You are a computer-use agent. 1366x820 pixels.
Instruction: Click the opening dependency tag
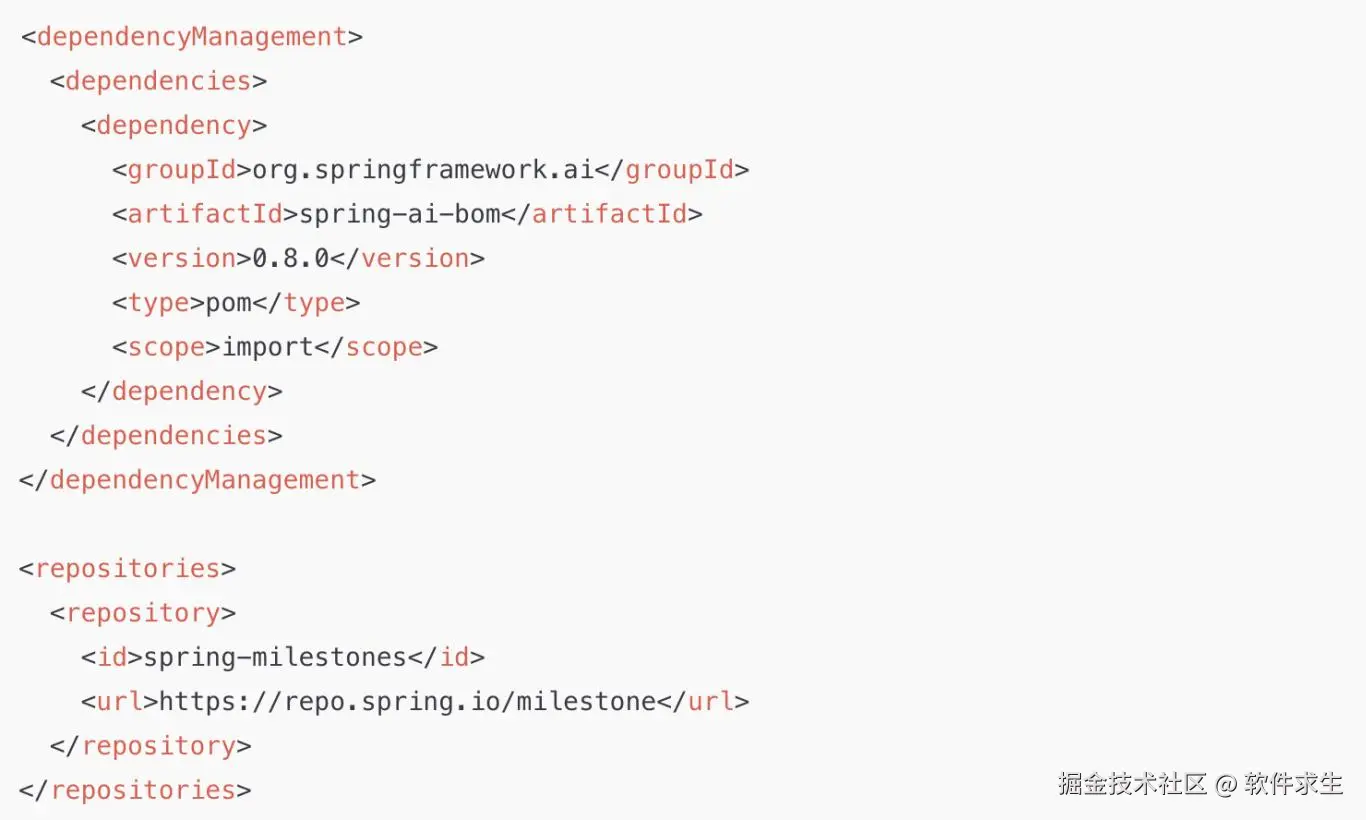click(x=174, y=125)
